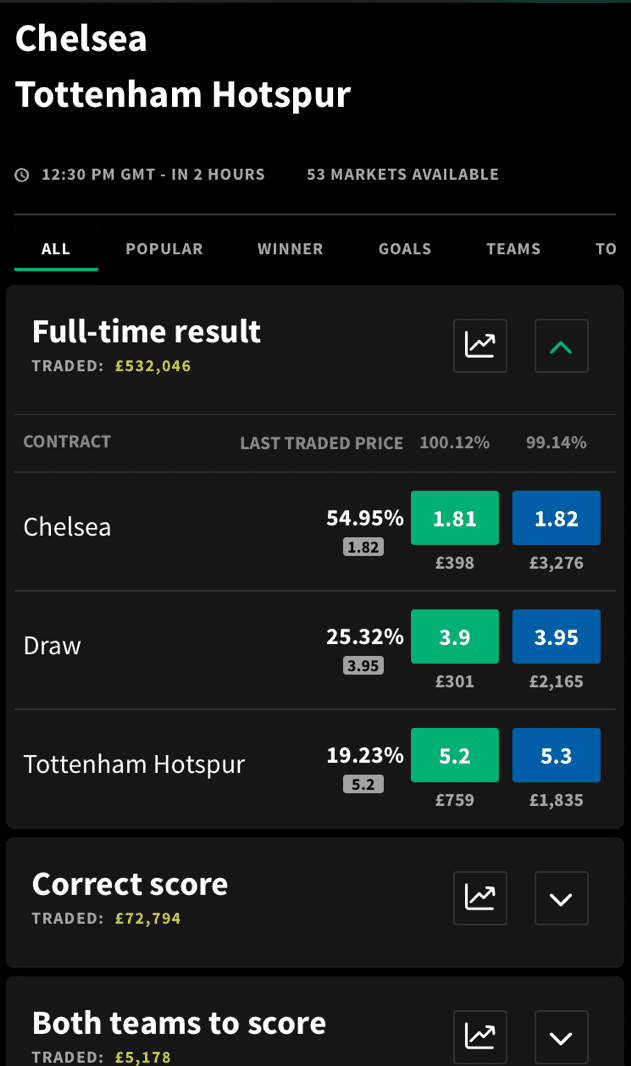
Task: Collapse the Full-time result market
Action: pyautogui.click(x=561, y=346)
